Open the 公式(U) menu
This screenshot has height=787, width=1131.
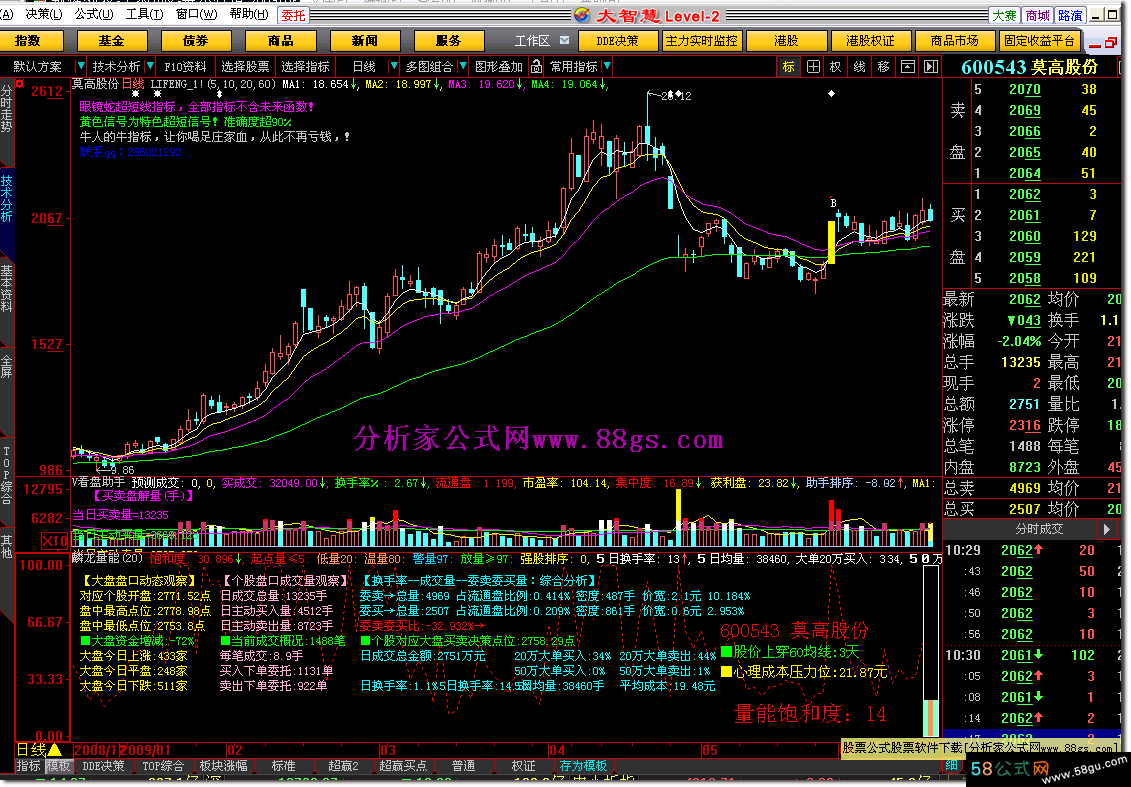click(94, 14)
